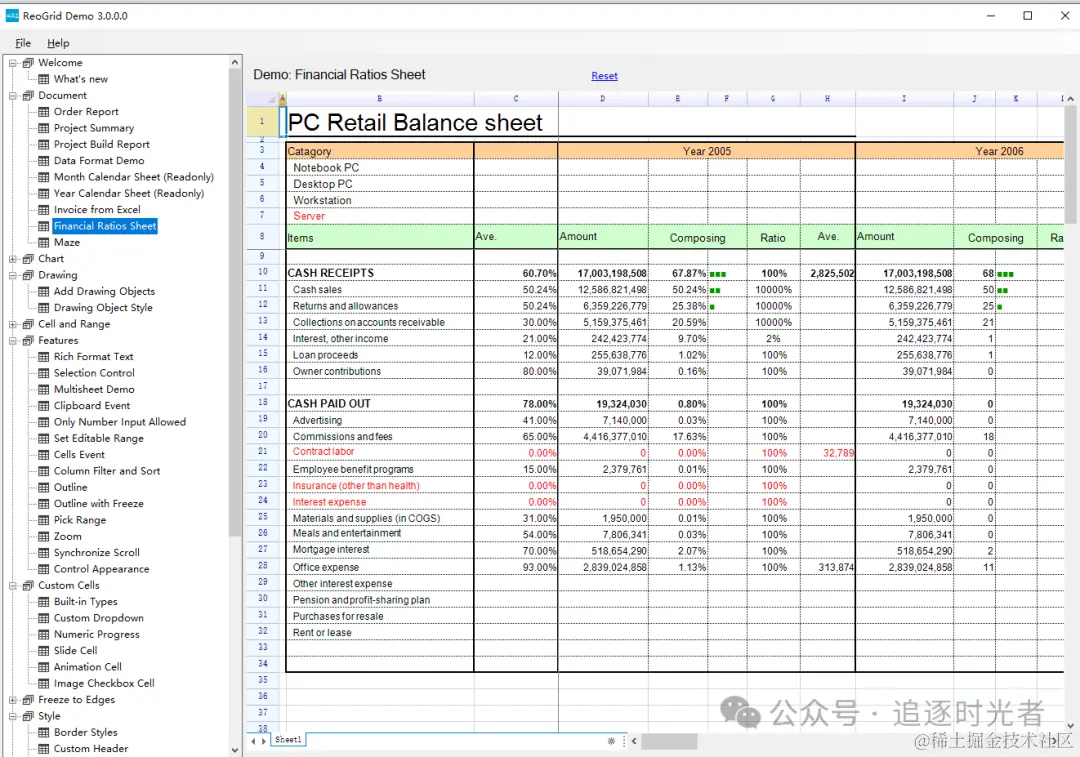Click the sheet icon beside Add Drawing Objects
Screen dimensions: 1080x757
pyautogui.click(x=43, y=291)
